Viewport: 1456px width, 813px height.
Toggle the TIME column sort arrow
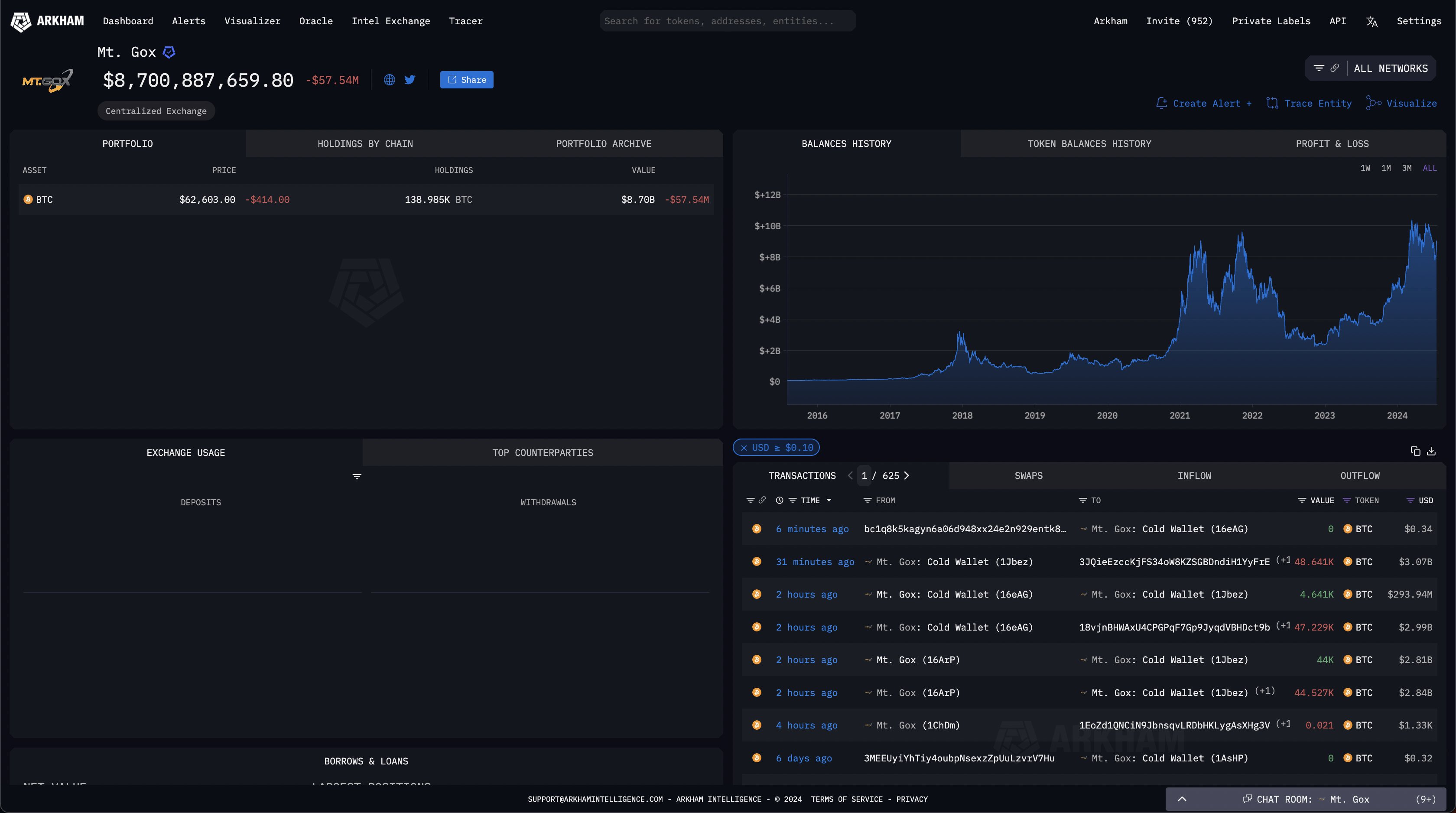click(829, 501)
